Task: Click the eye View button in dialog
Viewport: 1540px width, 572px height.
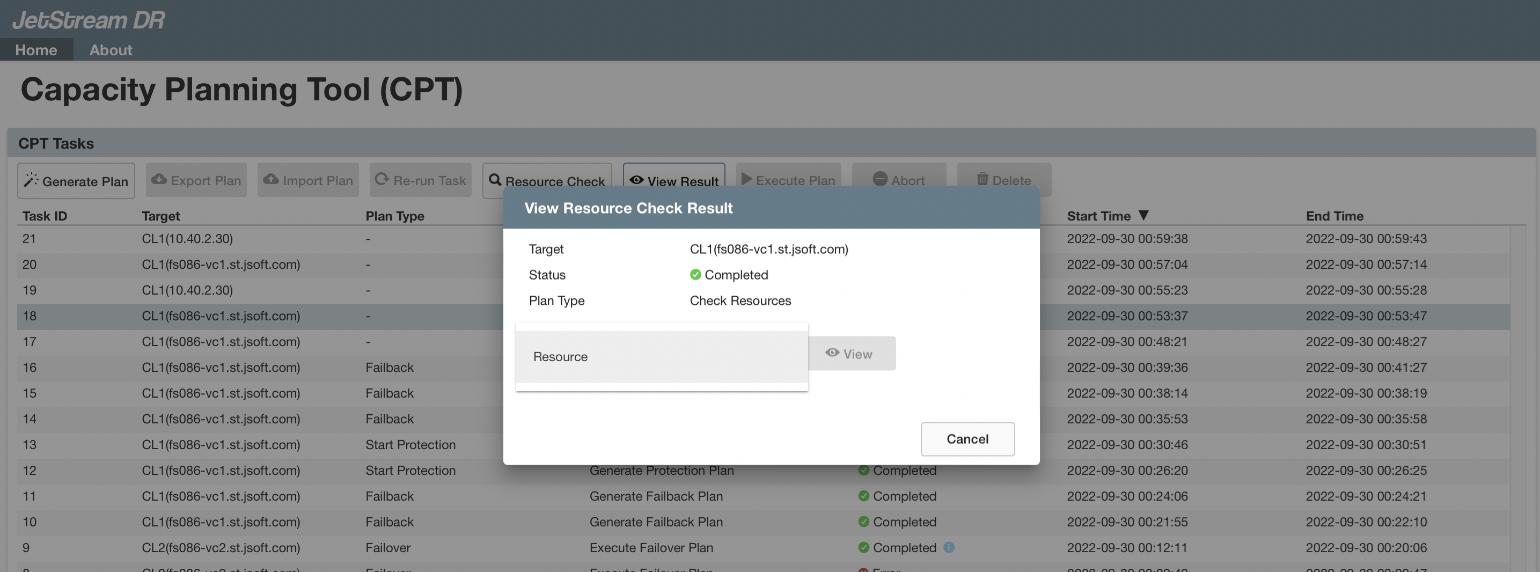Action: point(851,354)
